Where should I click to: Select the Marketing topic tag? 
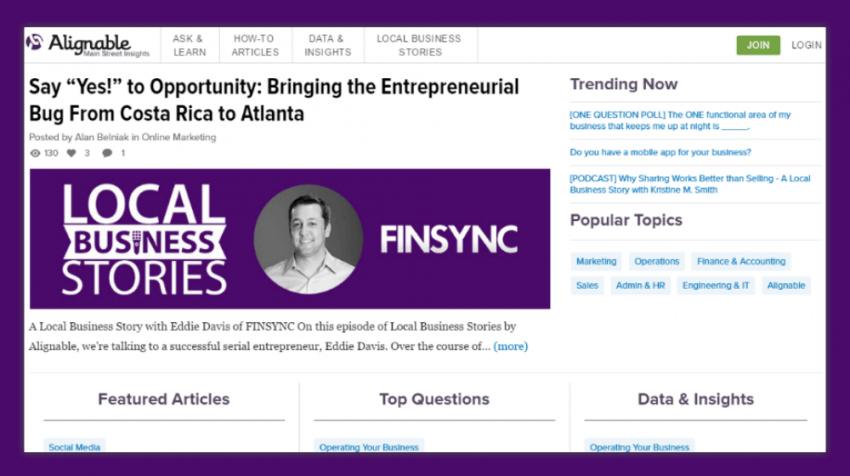tap(596, 261)
